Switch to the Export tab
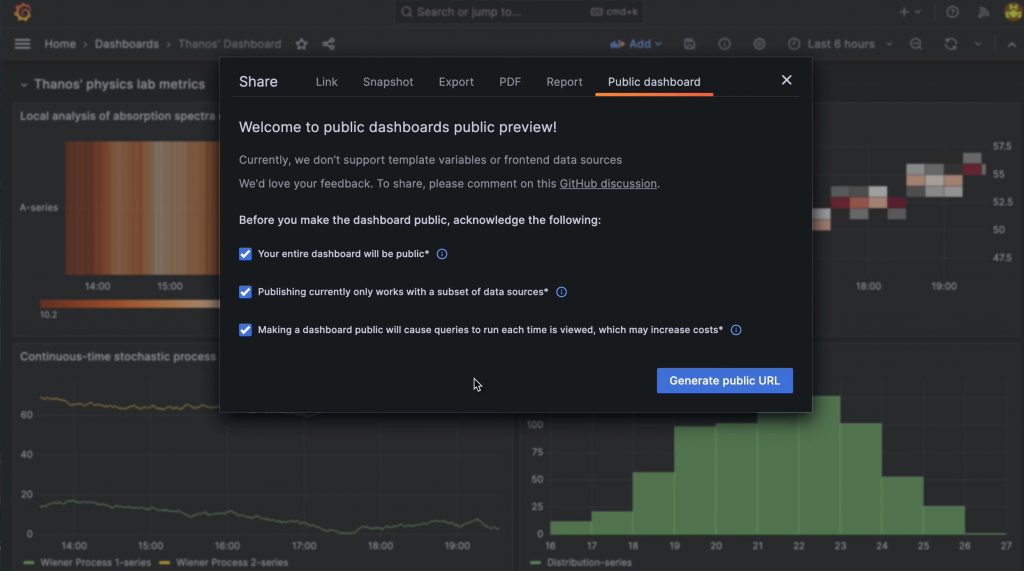Screen dimensions: 1024x571 456,82
